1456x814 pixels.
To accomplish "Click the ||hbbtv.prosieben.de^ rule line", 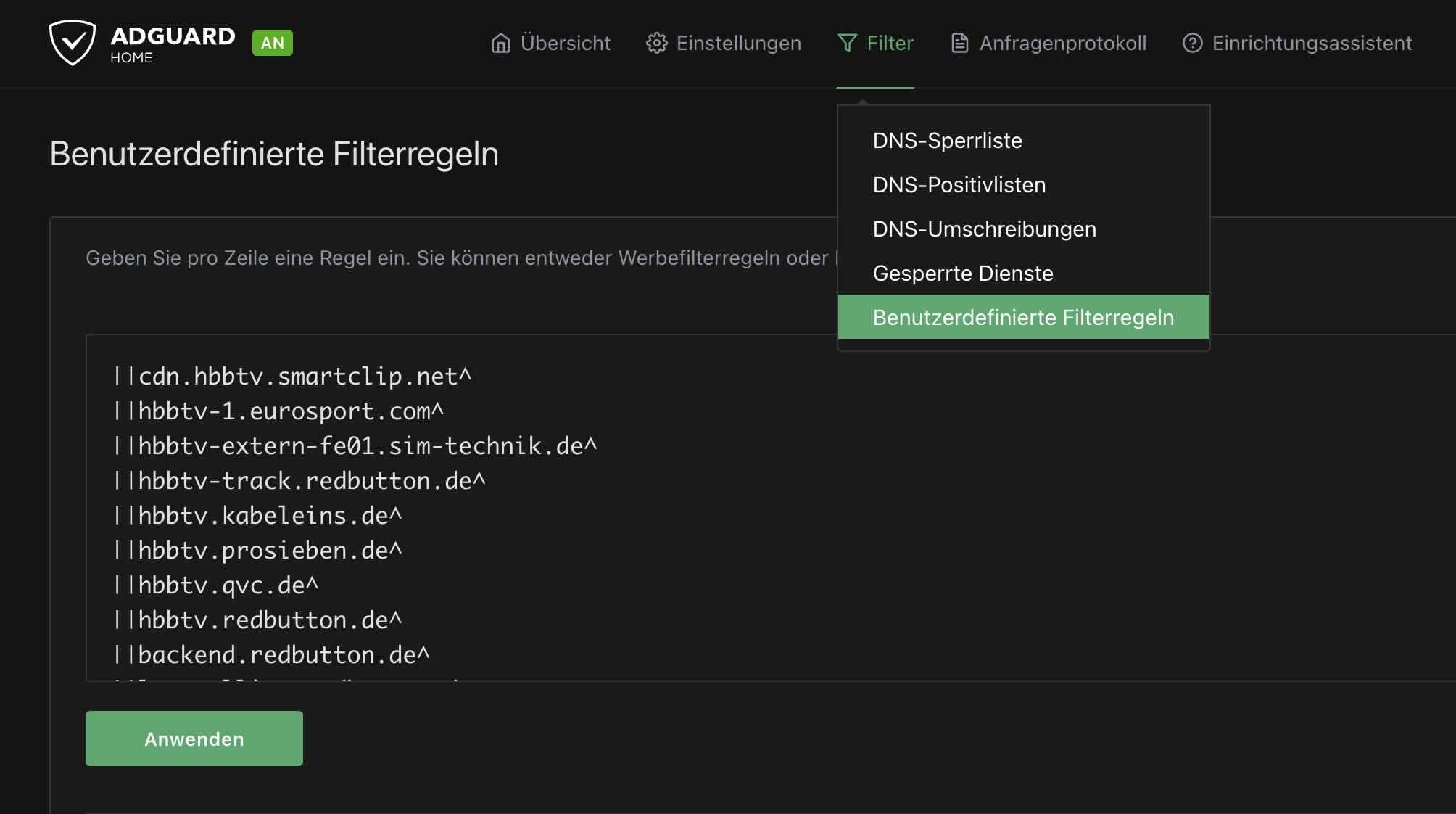I will tap(257, 550).
